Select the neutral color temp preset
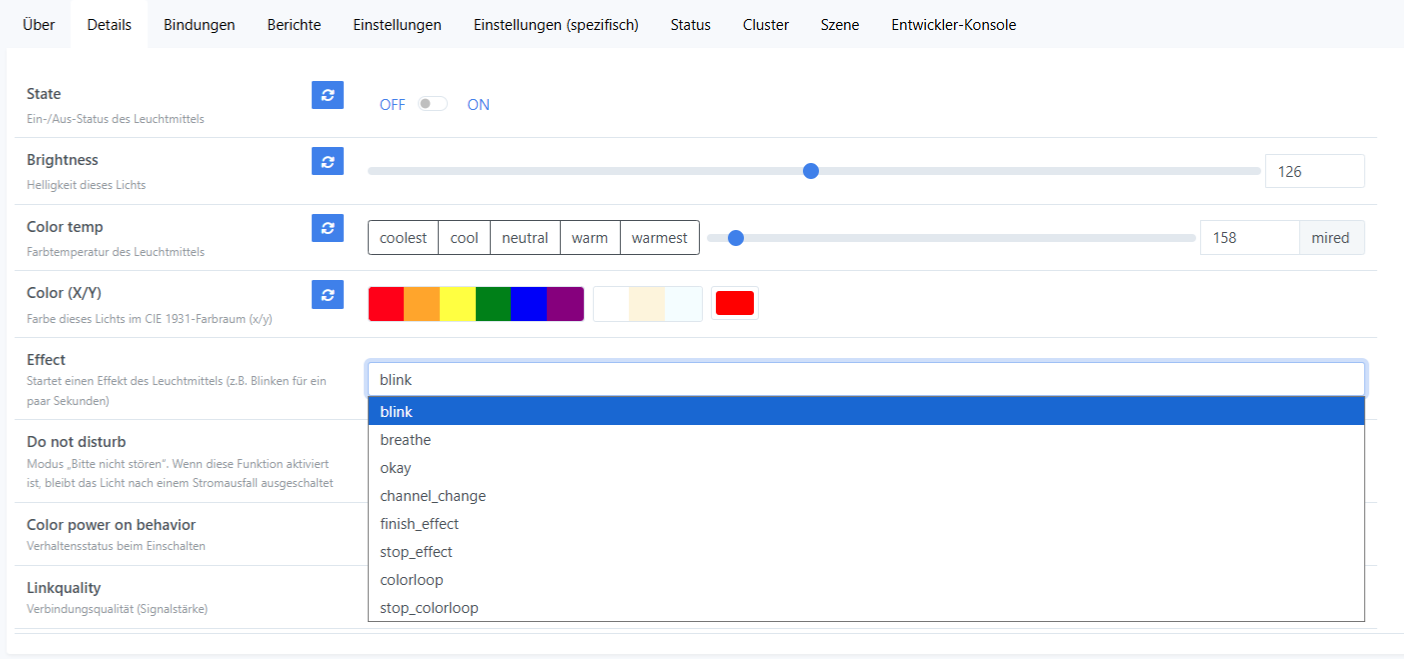The image size is (1404, 659). [525, 238]
